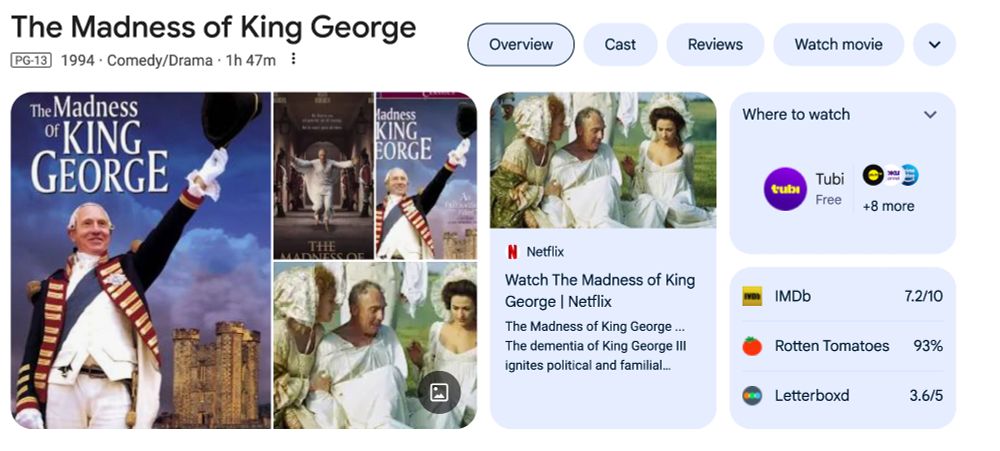This screenshot has width=1000, height=451.
Task: Click the Letterboxd dots icon
Action: pyautogui.click(x=752, y=396)
